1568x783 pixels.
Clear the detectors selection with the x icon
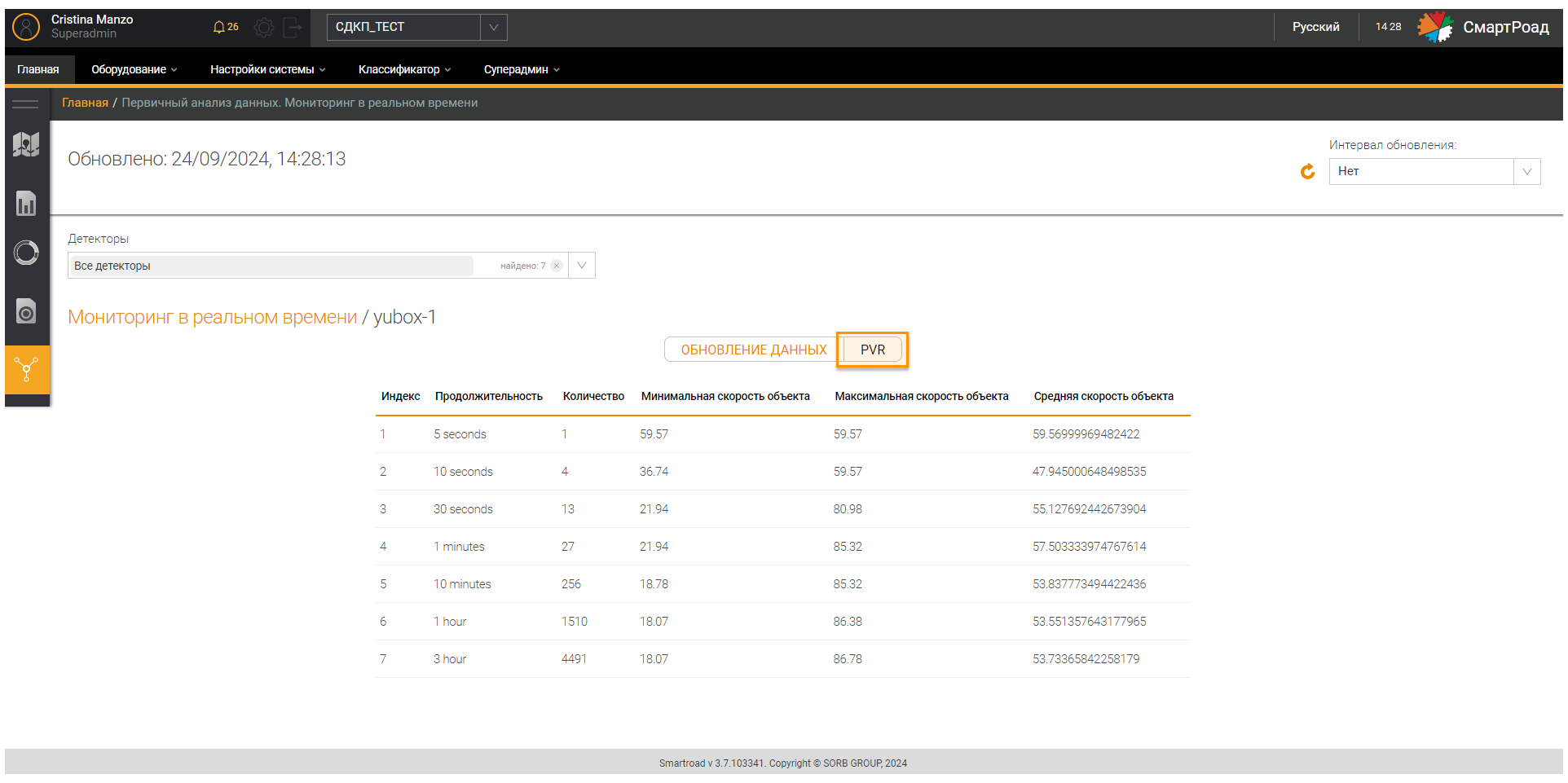pyautogui.click(x=557, y=266)
